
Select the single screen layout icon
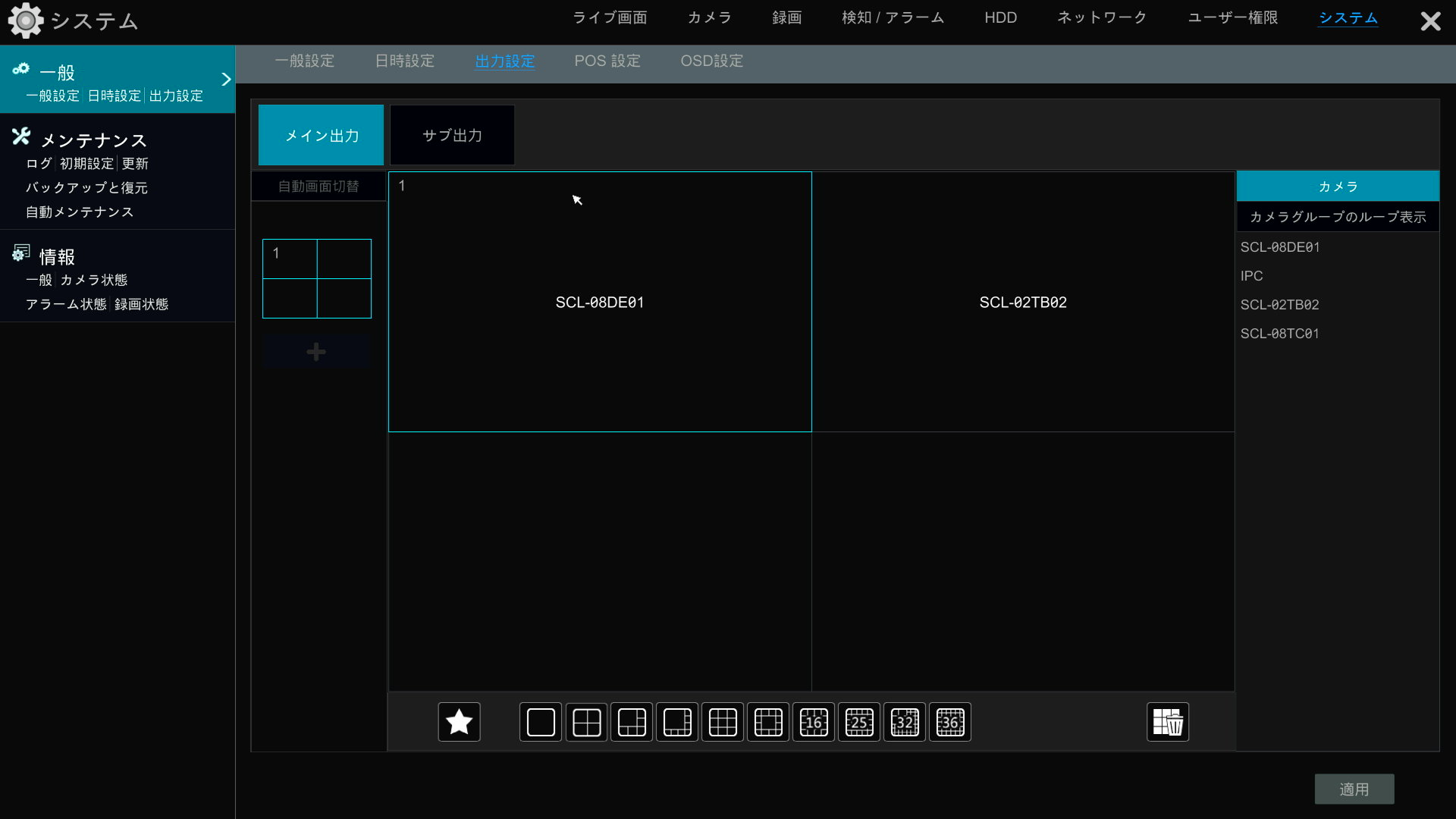(x=540, y=721)
